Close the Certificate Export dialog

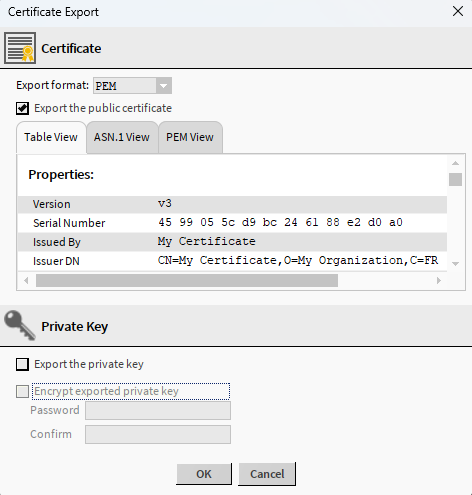tap(458, 12)
